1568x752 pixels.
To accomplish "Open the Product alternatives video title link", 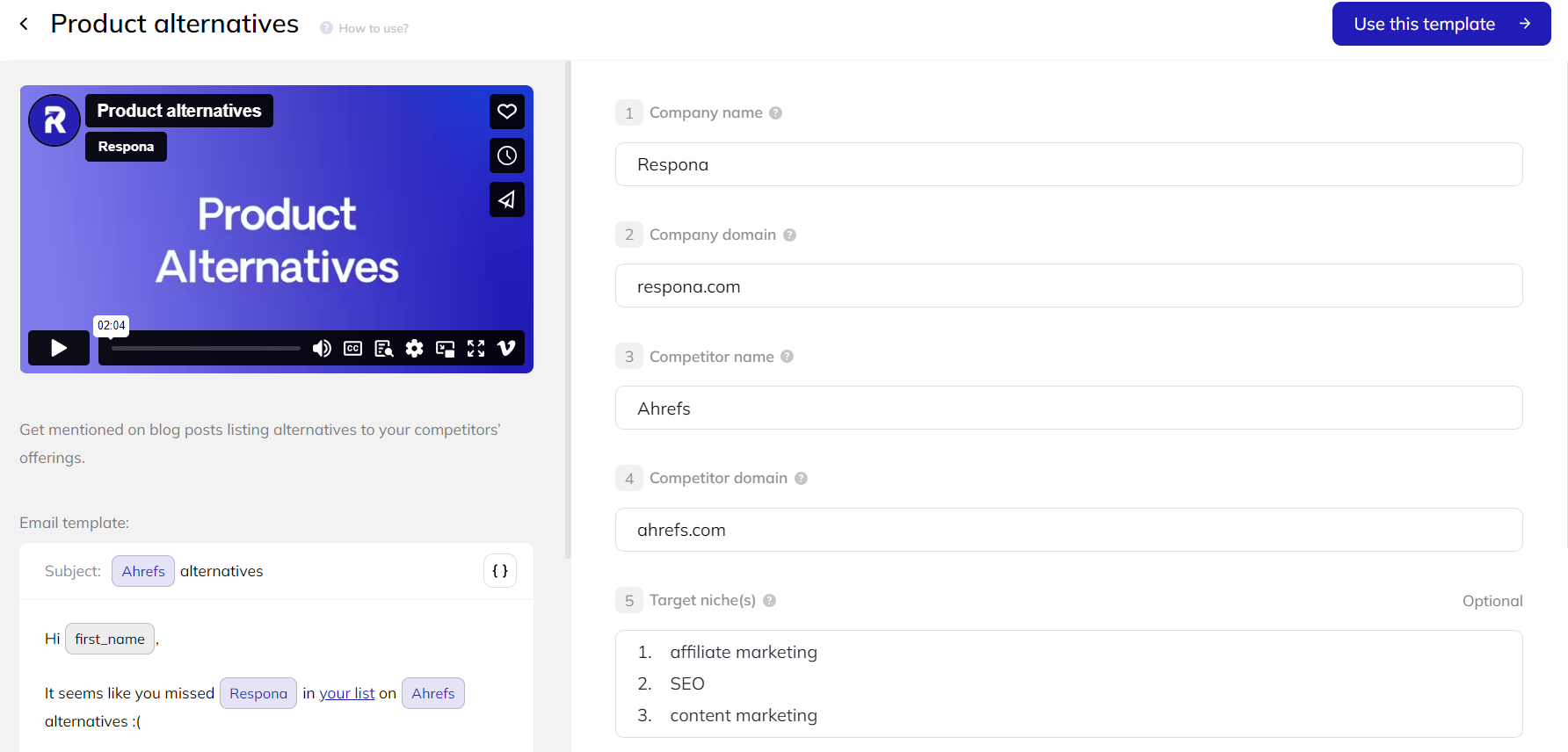I will 179,111.
